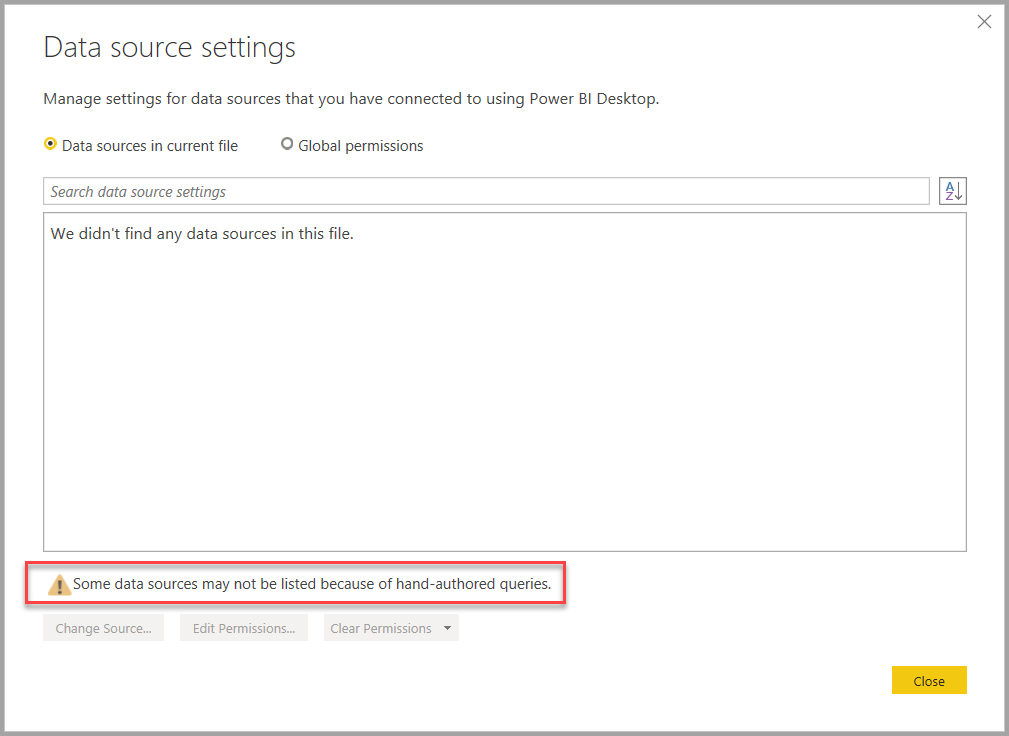The width and height of the screenshot is (1009, 736).
Task: Click the "Data sources in current file" label text
Action: (x=150, y=146)
